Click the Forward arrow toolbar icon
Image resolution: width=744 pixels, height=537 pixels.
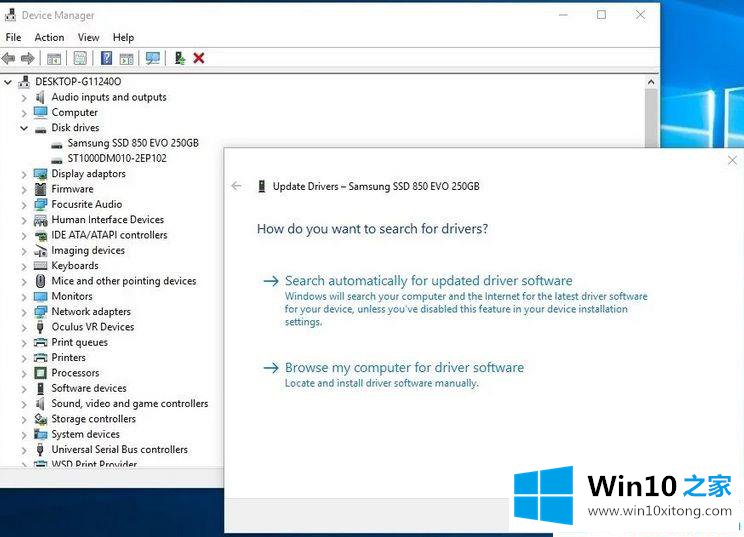pyautogui.click(x=28, y=58)
